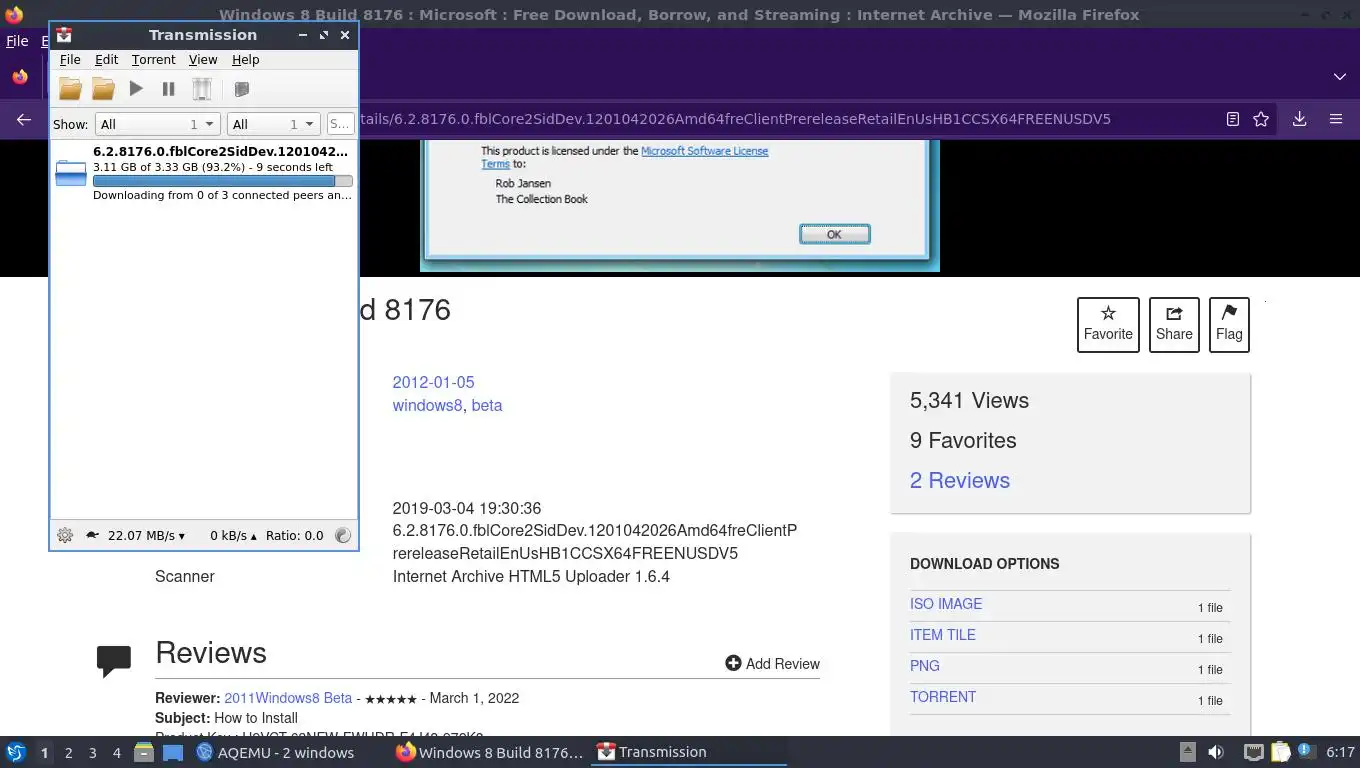Start the torrent with the play icon
Screen dimensions: 1360x768
point(136,89)
